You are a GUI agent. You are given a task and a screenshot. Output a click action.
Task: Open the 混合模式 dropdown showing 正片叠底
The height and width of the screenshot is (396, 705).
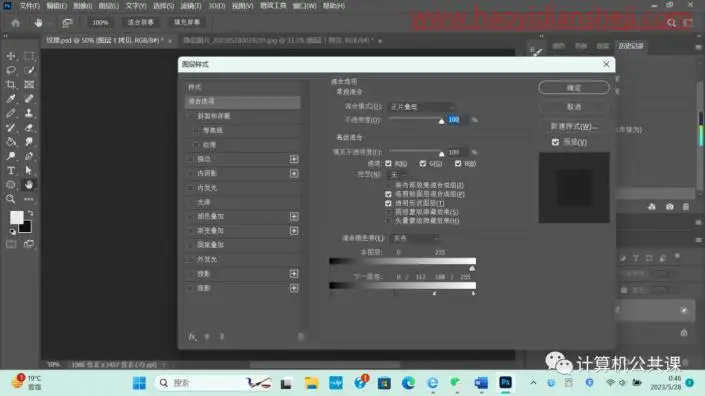[x=422, y=107]
